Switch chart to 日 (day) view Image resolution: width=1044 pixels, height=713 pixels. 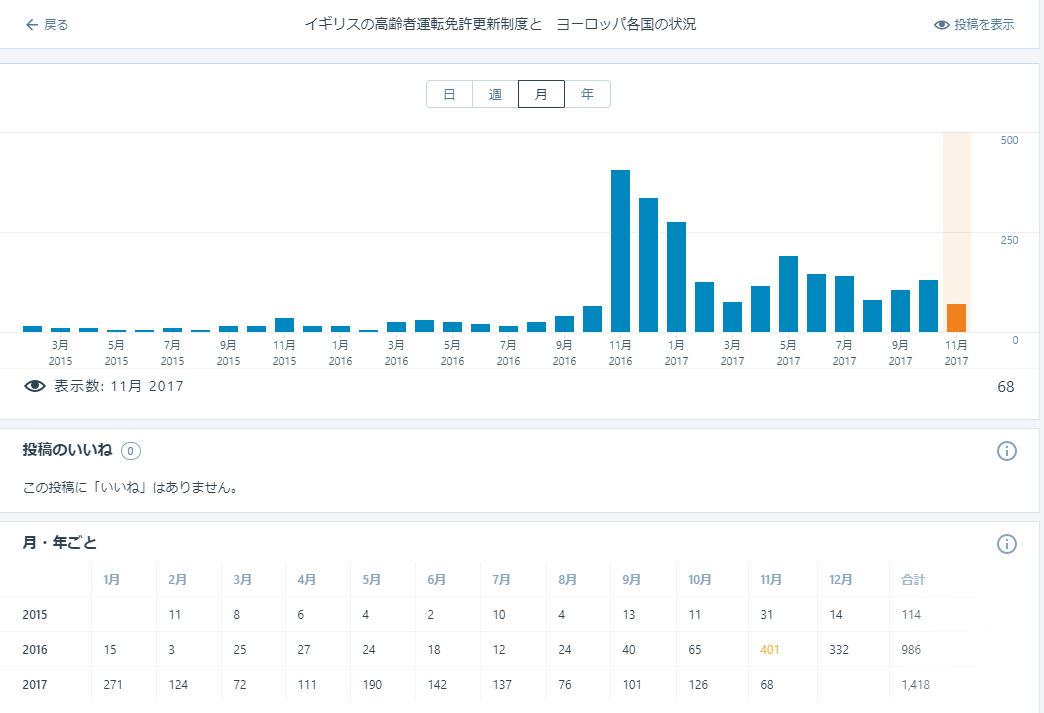coord(449,94)
